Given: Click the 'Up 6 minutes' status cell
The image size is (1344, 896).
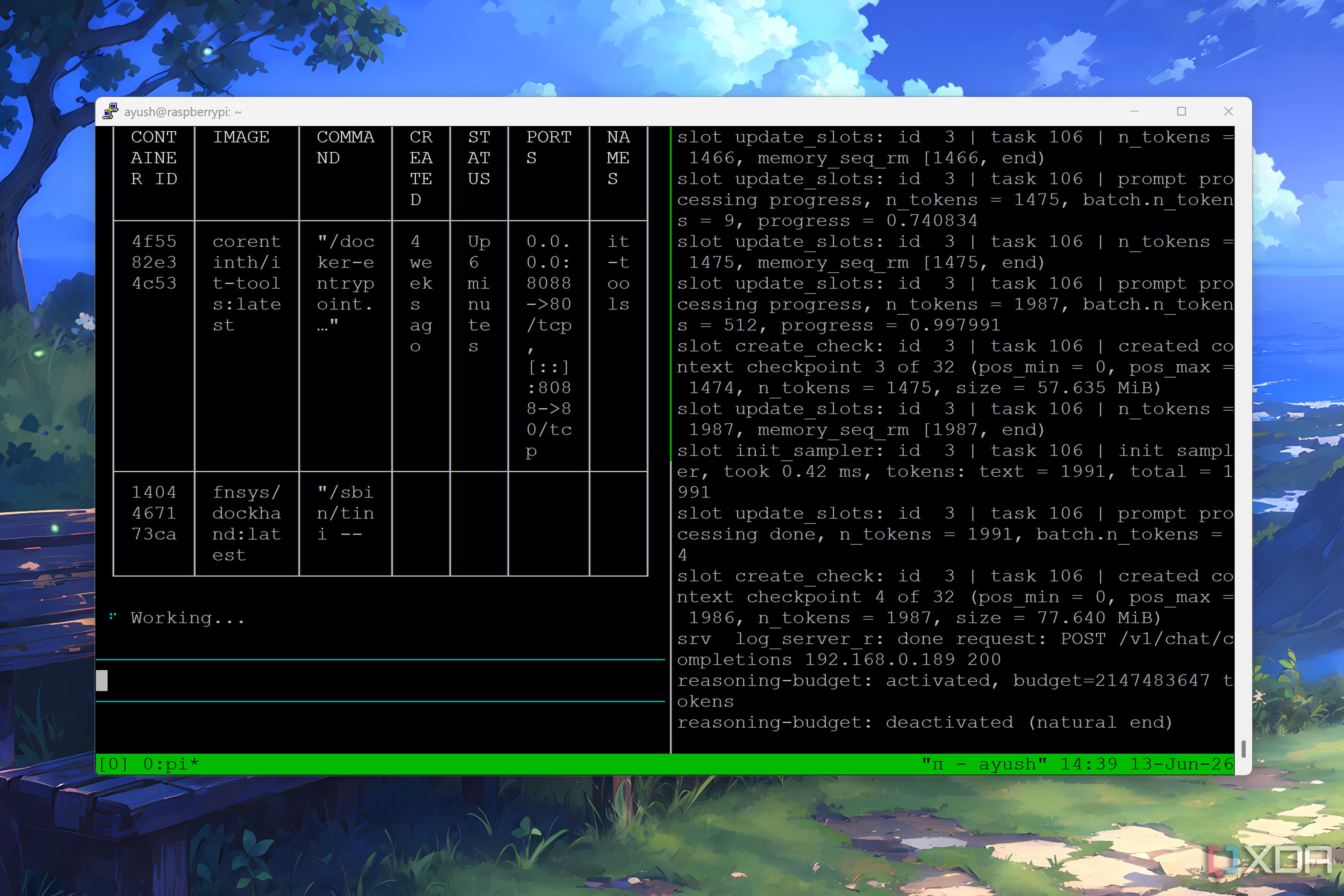Looking at the screenshot, I should (479, 294).
